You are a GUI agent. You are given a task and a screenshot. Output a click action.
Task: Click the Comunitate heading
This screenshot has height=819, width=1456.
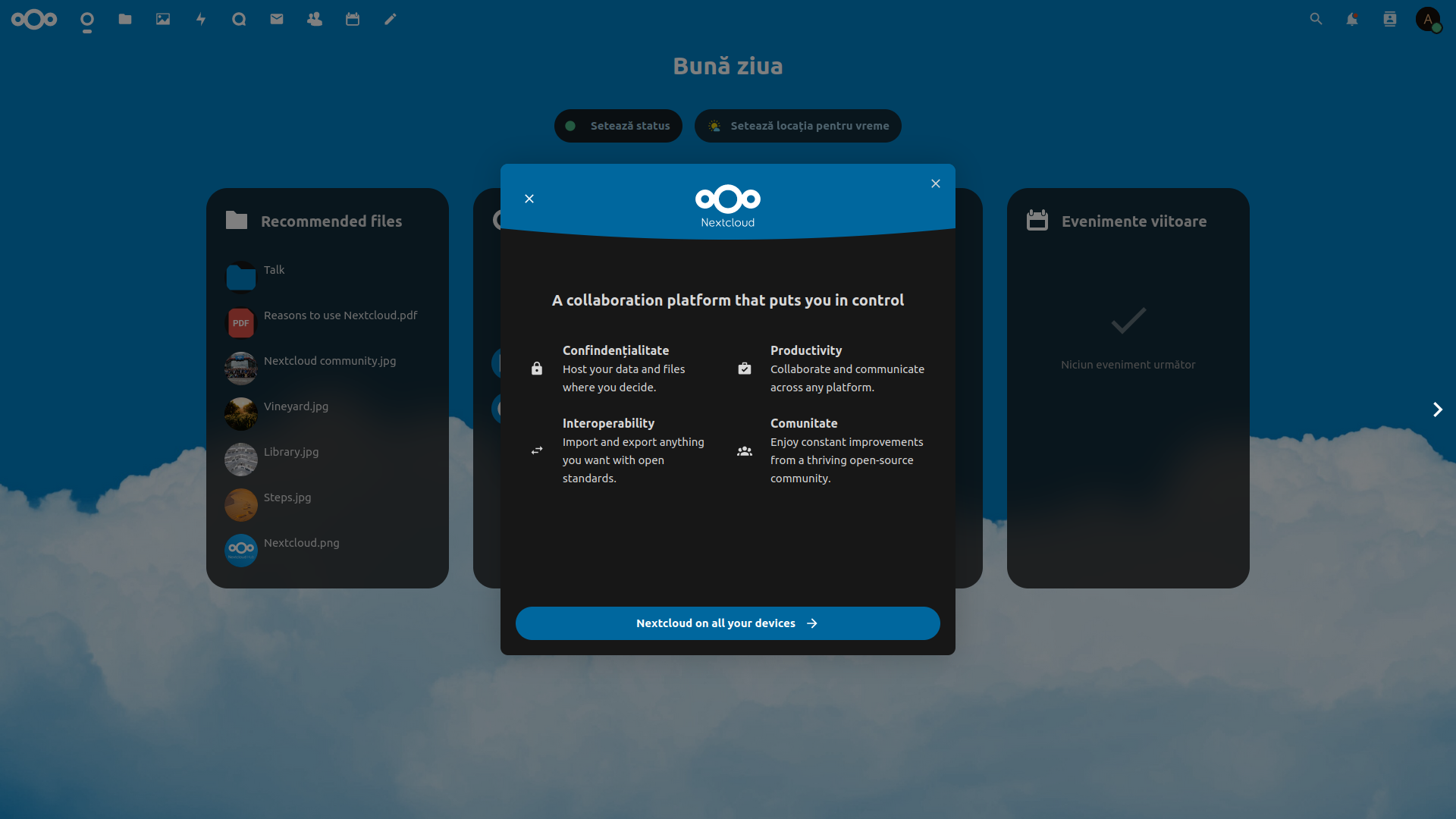(804, 423)
